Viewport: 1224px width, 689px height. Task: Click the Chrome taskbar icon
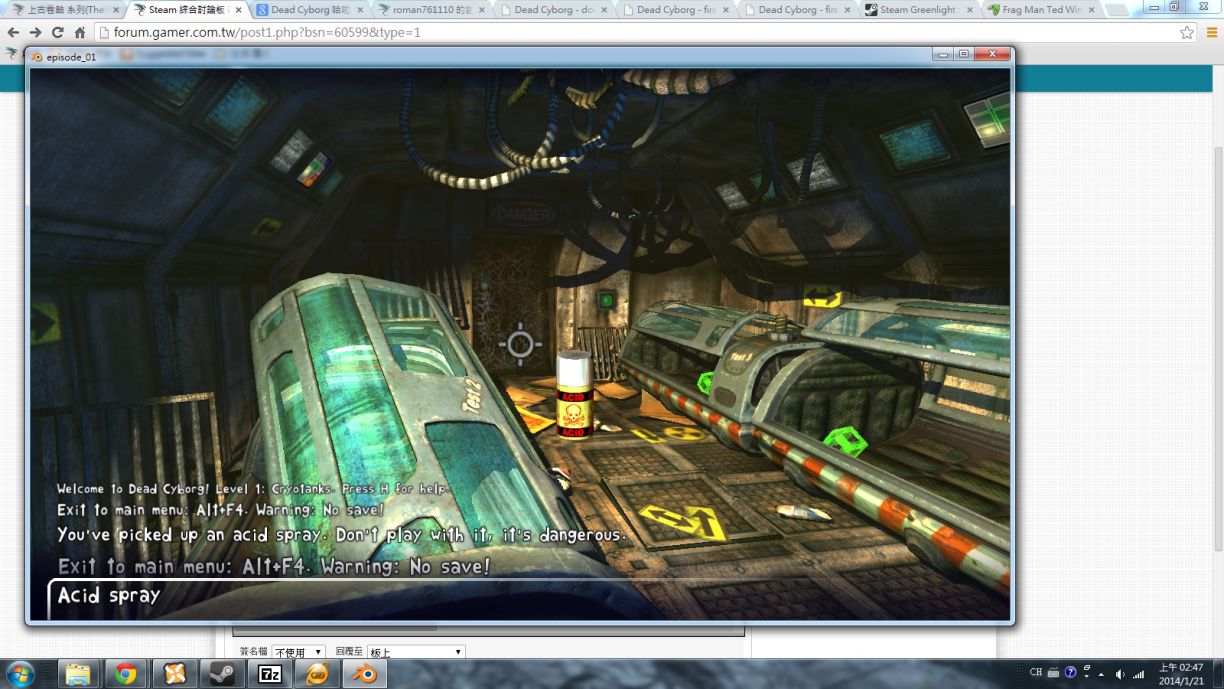[125, 674]
